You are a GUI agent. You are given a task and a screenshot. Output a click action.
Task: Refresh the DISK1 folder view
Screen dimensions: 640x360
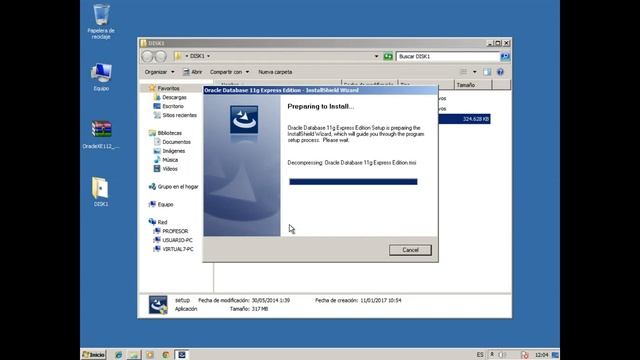pyautogui.click(x=388, y=56)
